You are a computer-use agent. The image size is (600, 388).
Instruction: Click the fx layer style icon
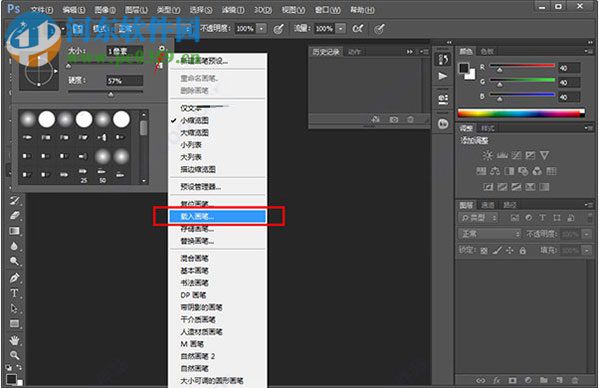pos(497,380)
